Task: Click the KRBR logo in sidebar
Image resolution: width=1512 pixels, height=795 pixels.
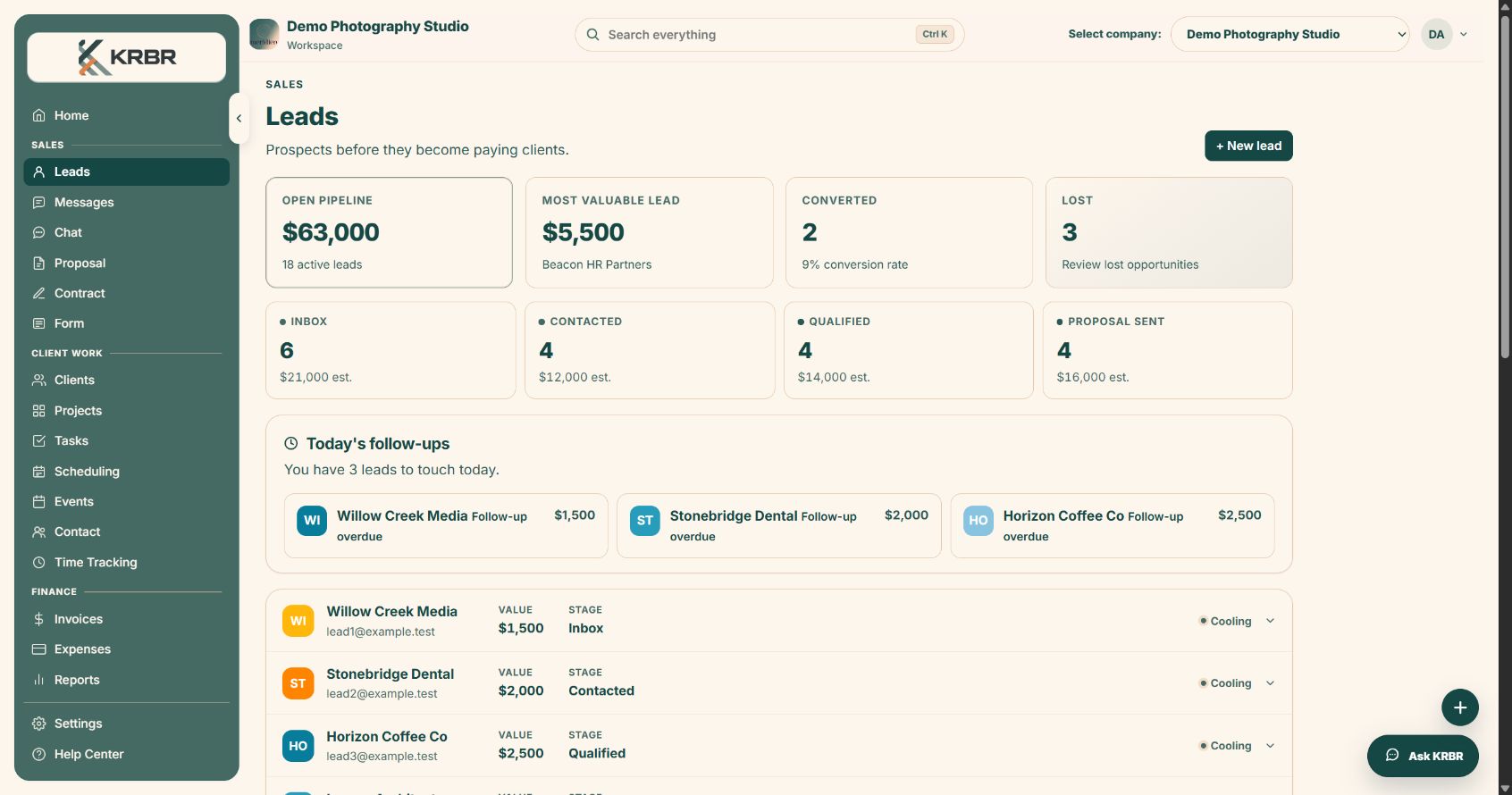Action: coord(127,57)
